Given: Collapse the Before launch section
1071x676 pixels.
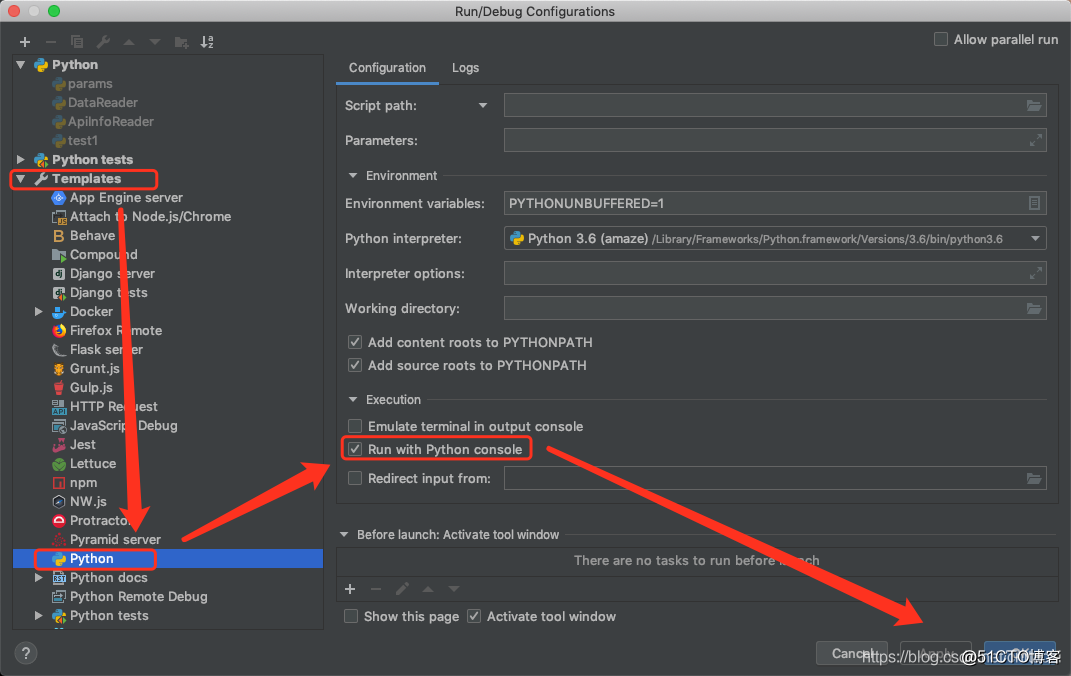Looking at the screenshot, I should coord(344,535).
